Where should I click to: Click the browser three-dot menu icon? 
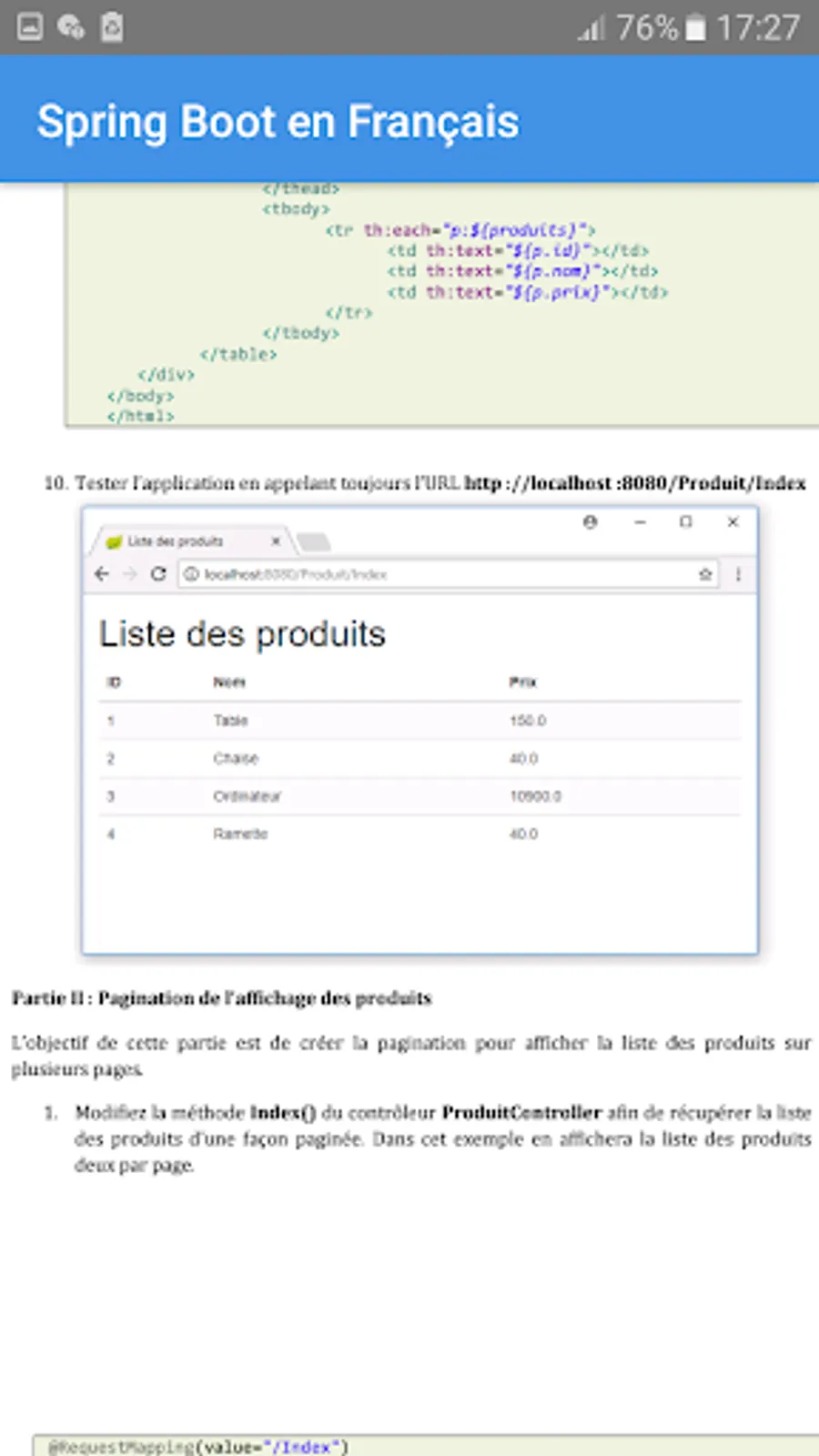738,574
